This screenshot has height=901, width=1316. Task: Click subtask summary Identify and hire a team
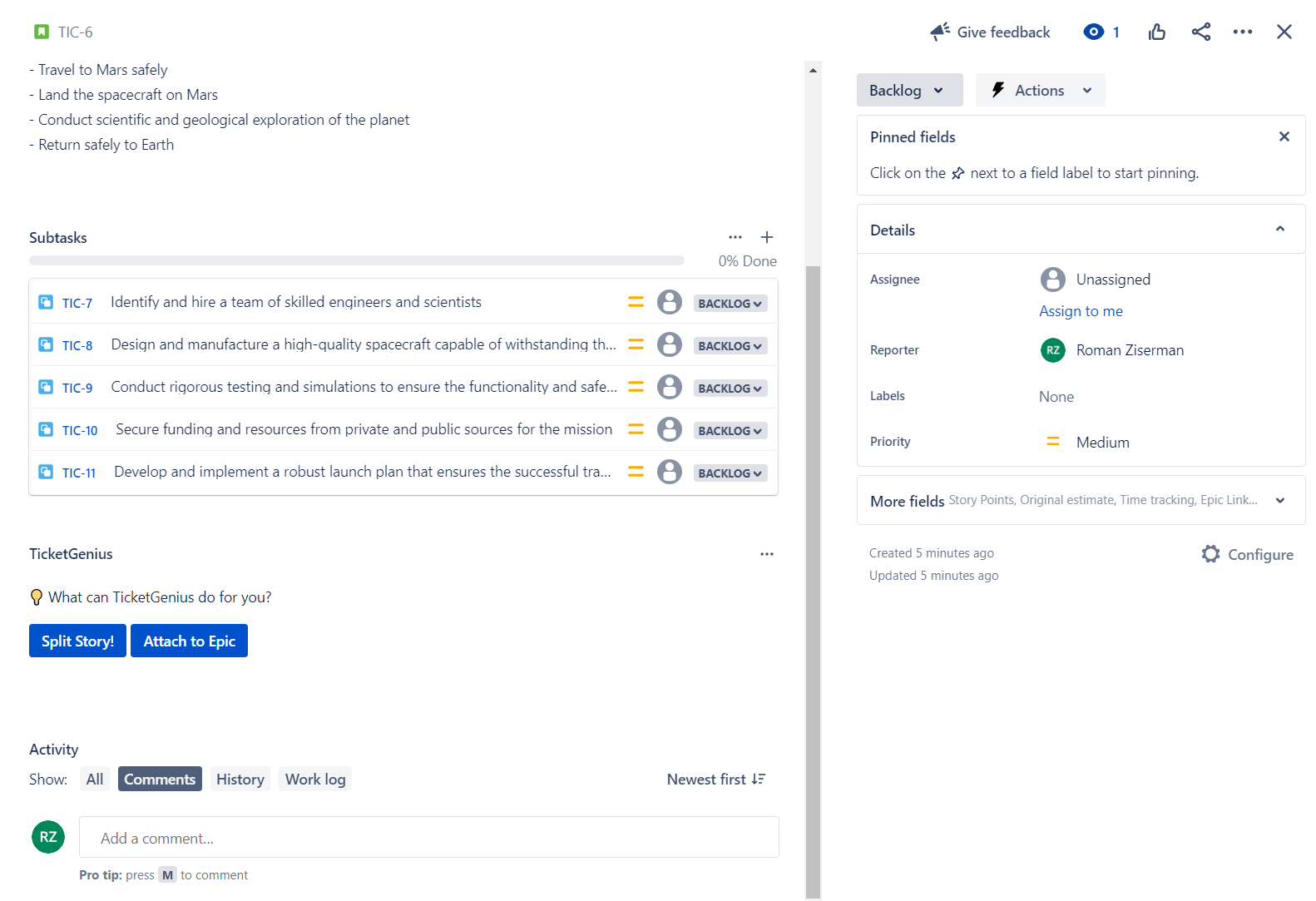tap(296, 302)
